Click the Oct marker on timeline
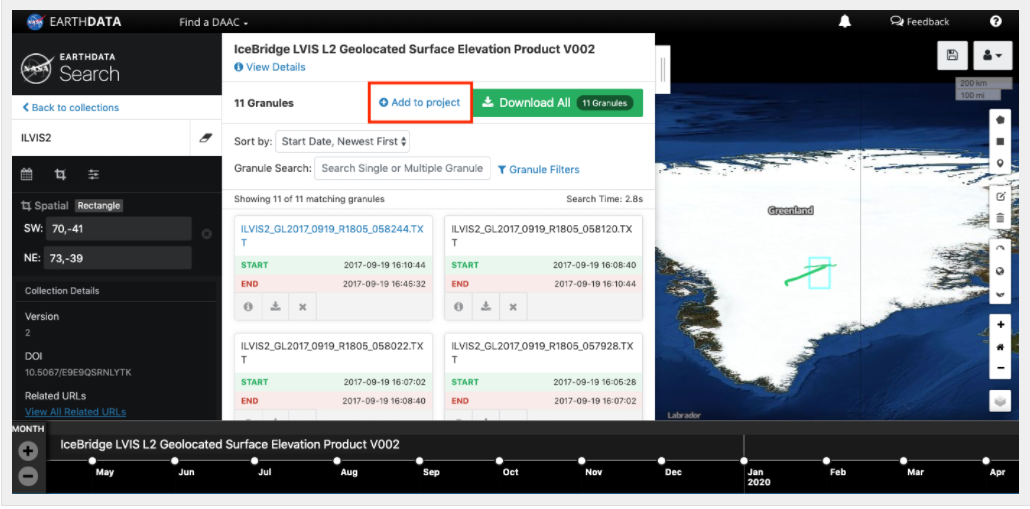 tap(500, 460)
